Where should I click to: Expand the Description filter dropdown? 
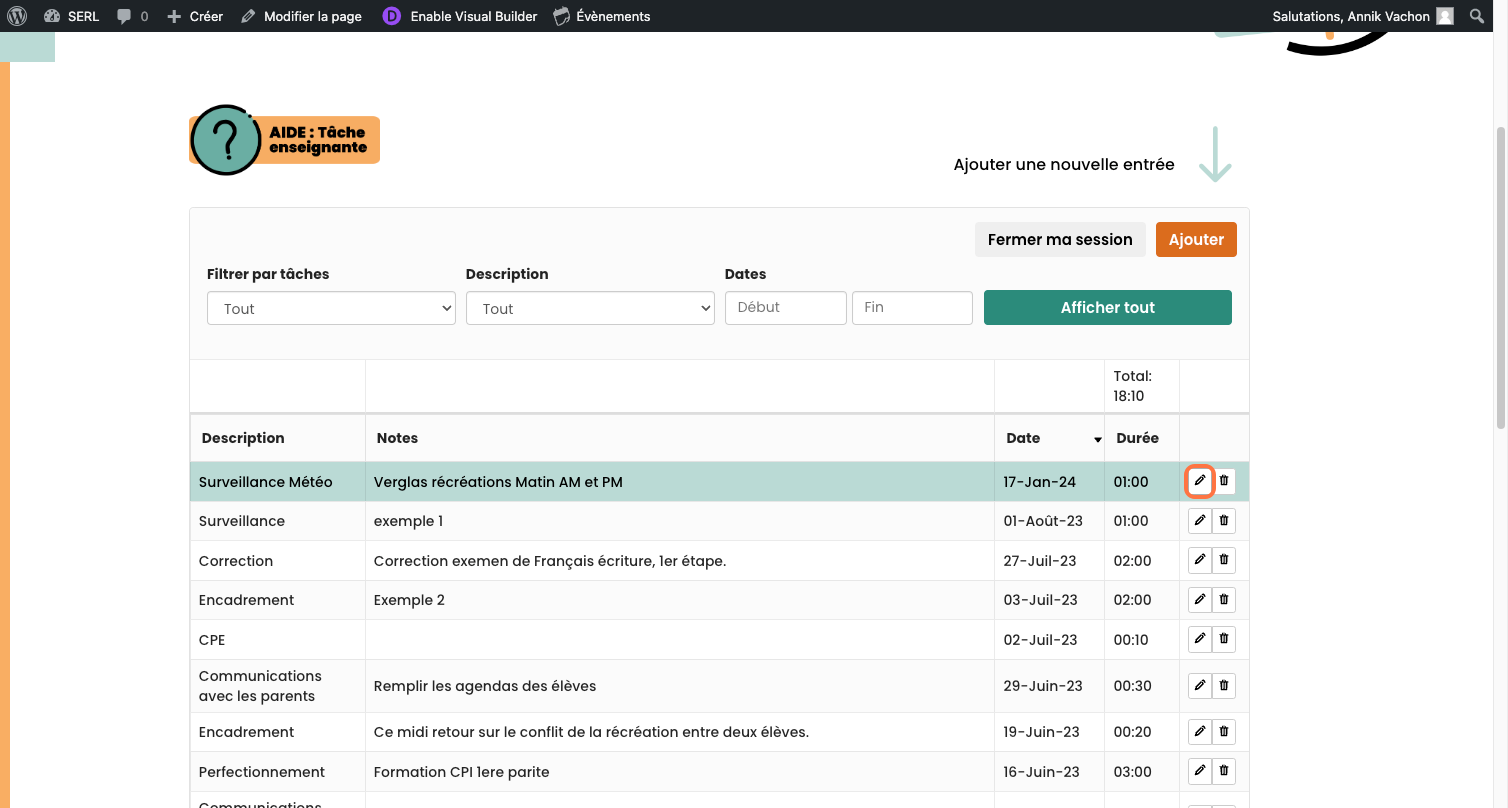click(590, 308)
